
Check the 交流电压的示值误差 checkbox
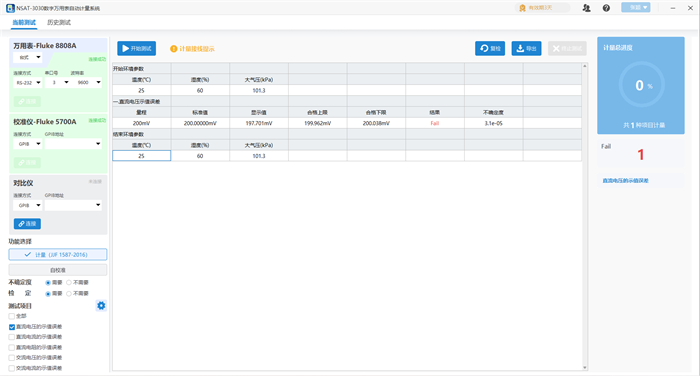pyautogui.click(x=12, y=358)
